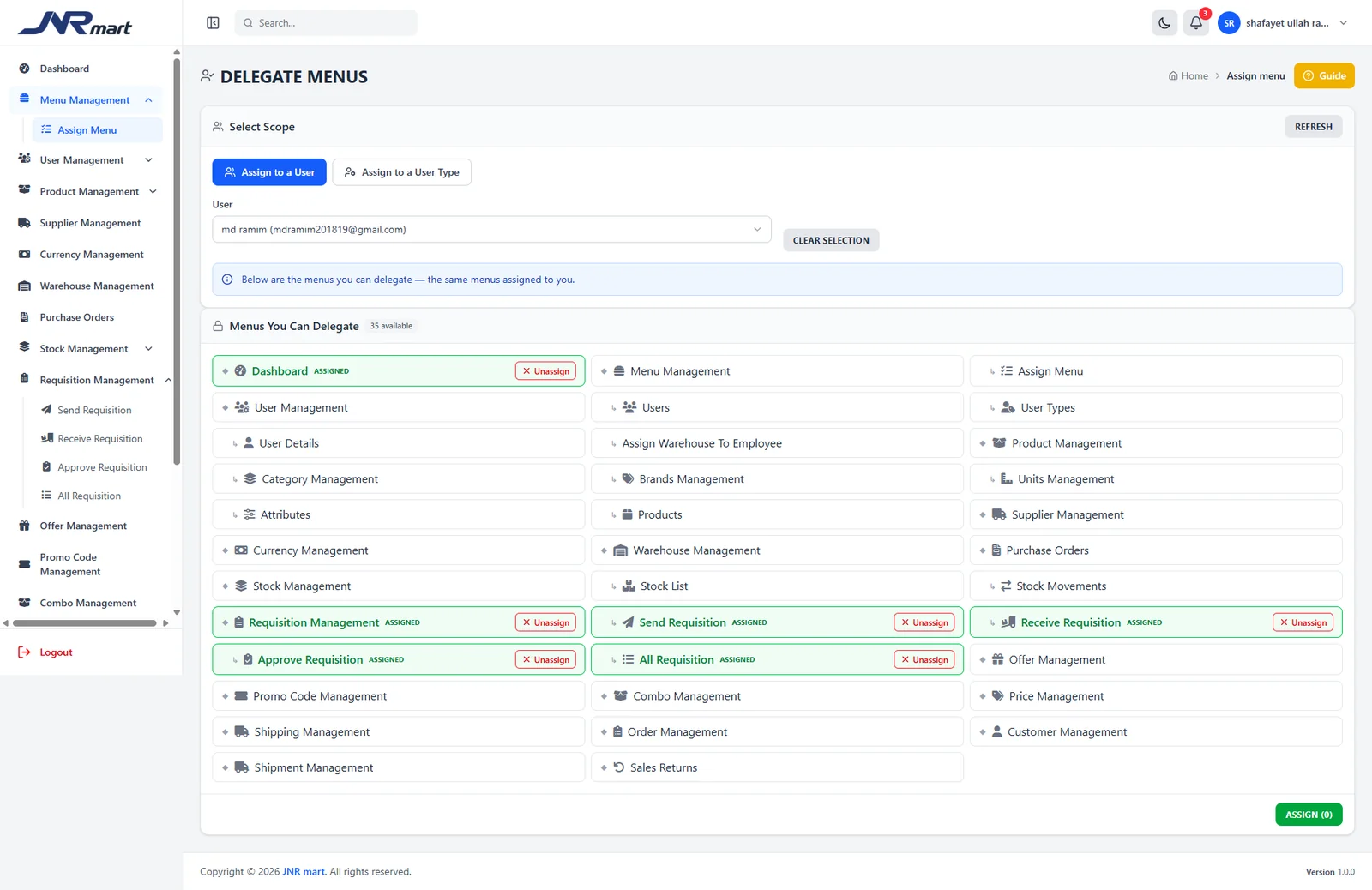Click the green ASSIGN (0) button
1372x890 pixels.
(x=1309, y=815)
